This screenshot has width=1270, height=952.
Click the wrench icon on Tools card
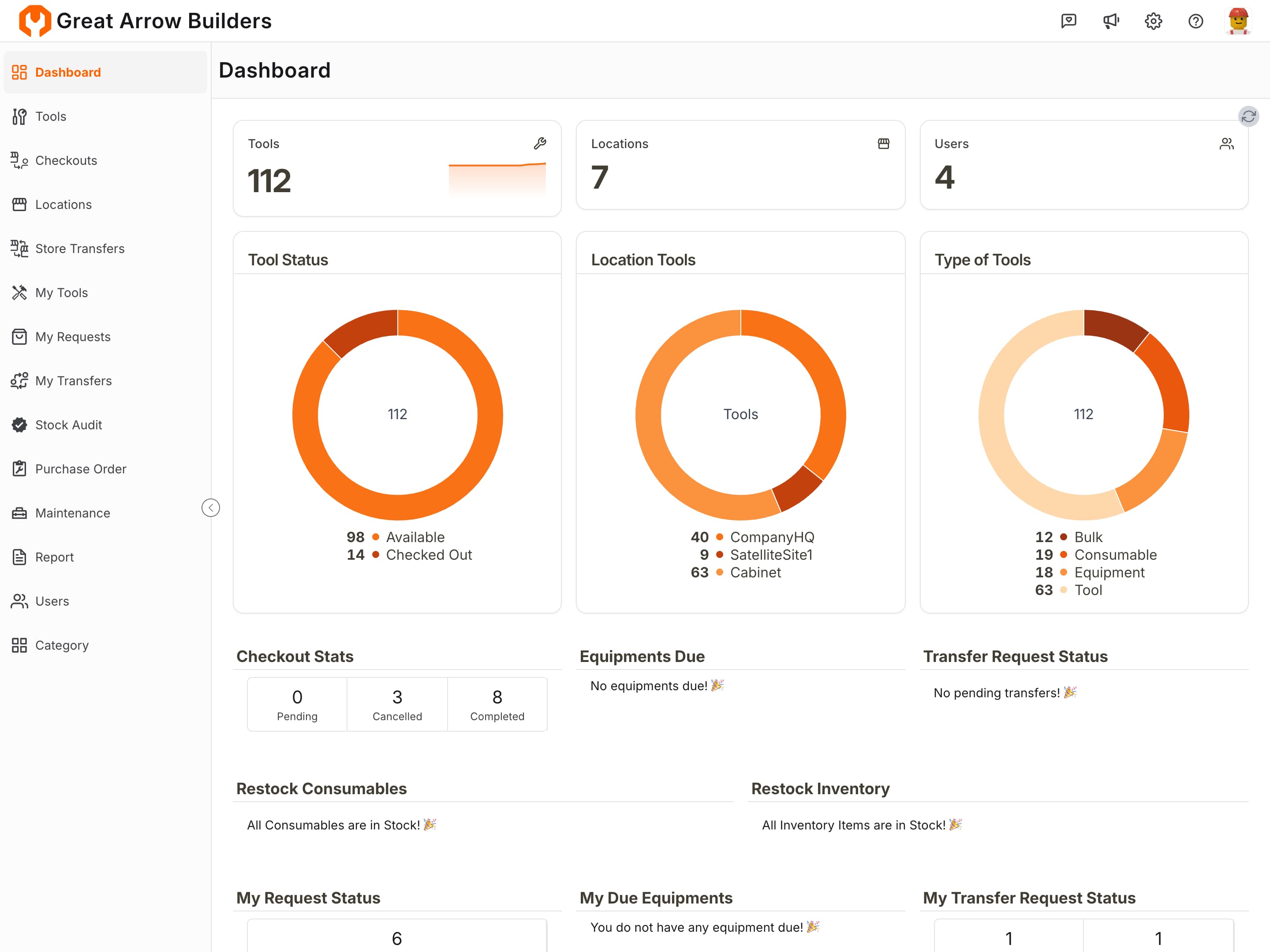(540, 143)
